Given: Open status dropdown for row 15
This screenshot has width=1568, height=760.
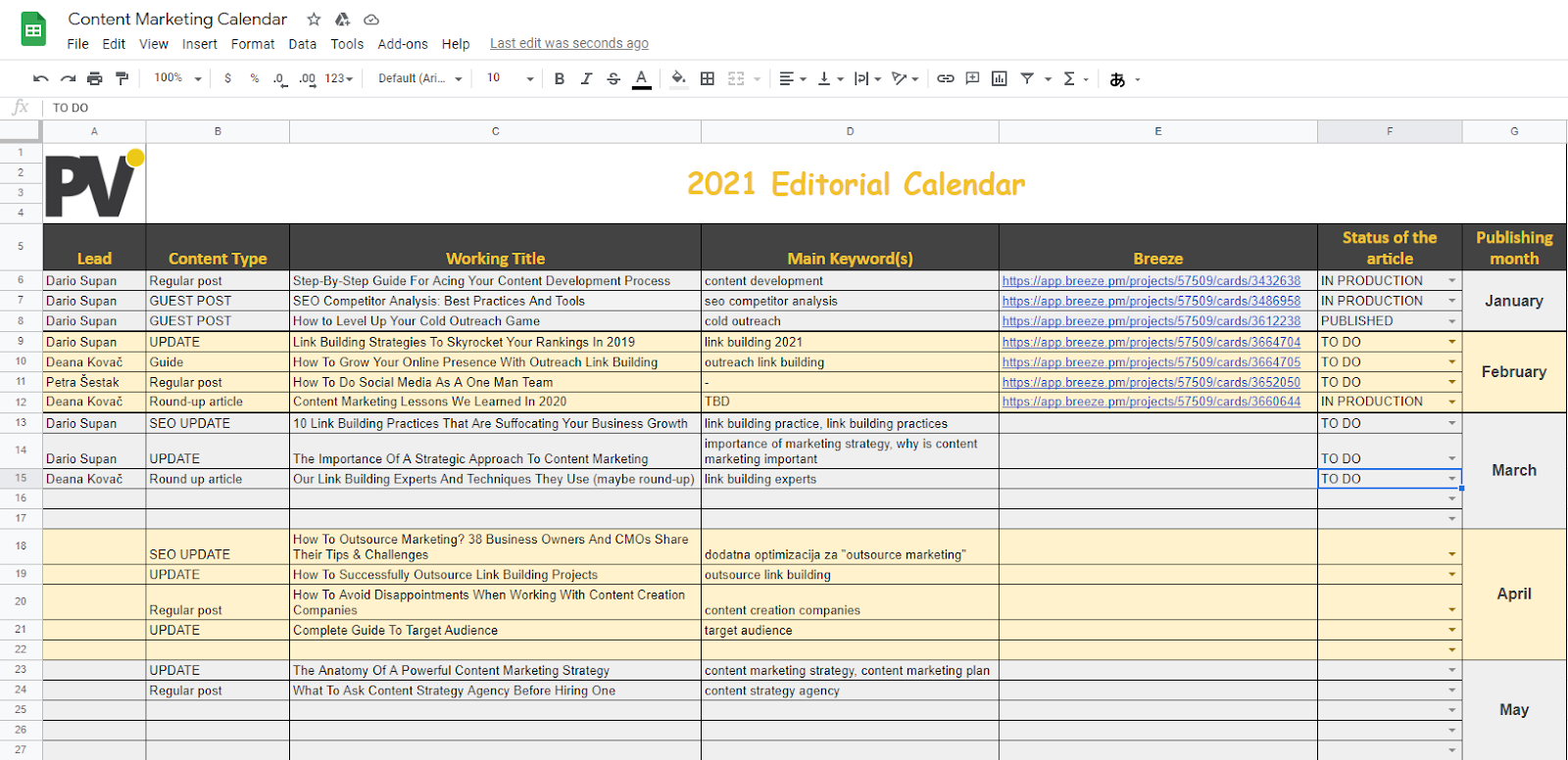Looking at the screenshot, I should tap(1451, 479).
